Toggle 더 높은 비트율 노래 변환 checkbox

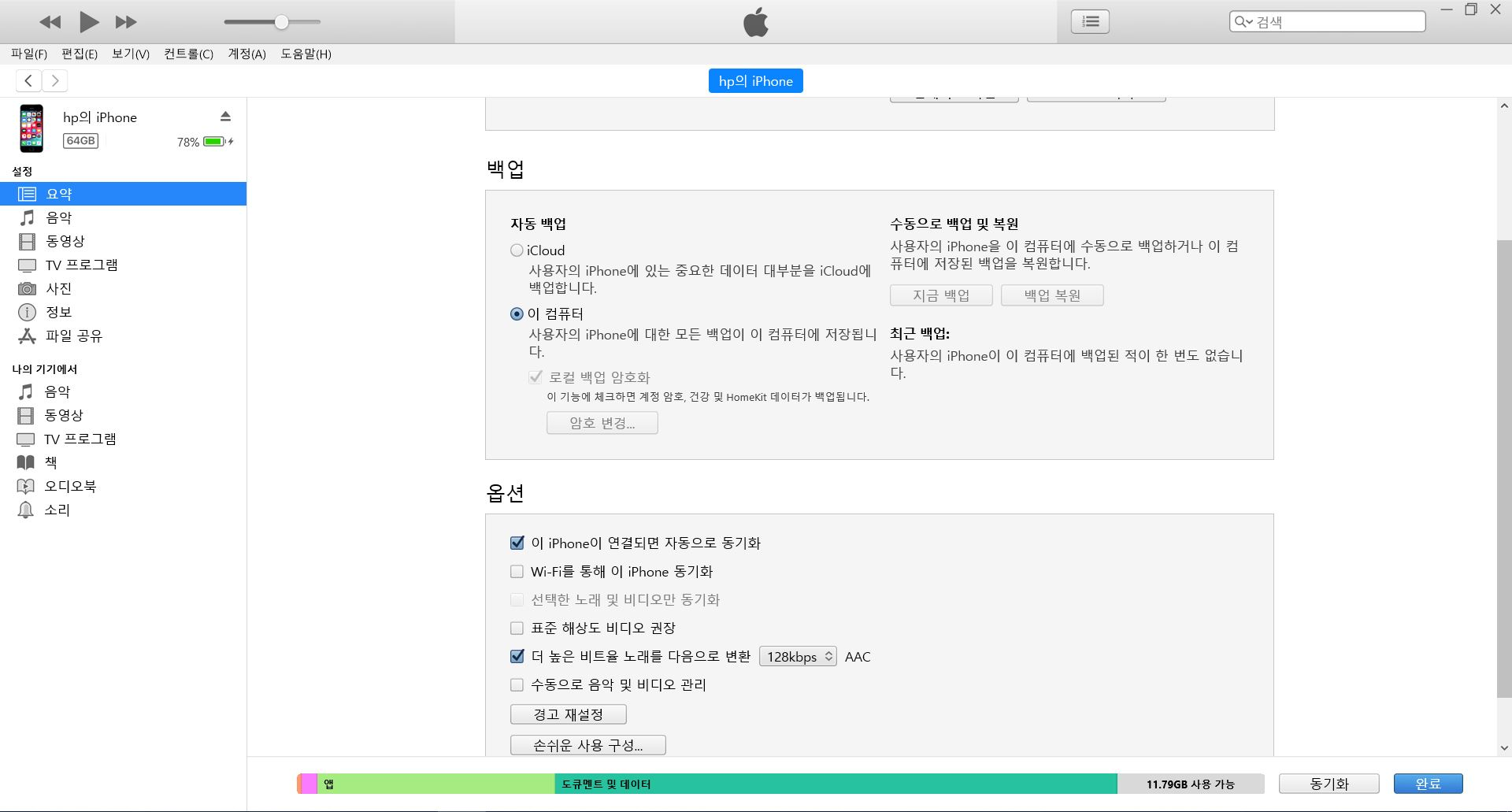517,656
